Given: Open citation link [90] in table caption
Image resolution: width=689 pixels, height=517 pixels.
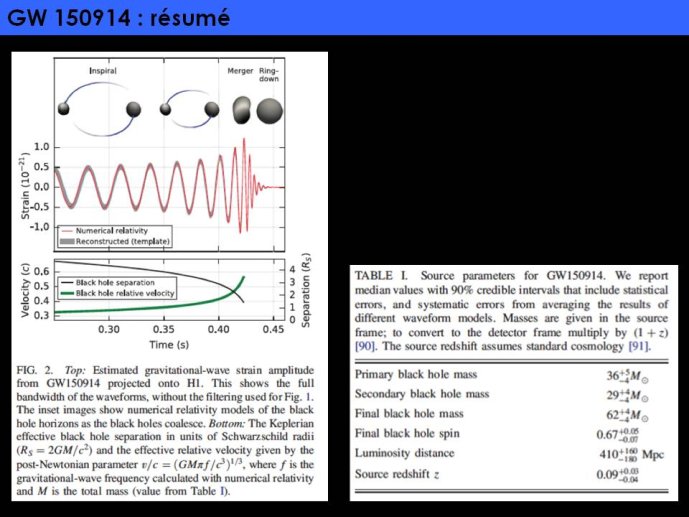Looking at the screenshot, I should tap(365, 347).
